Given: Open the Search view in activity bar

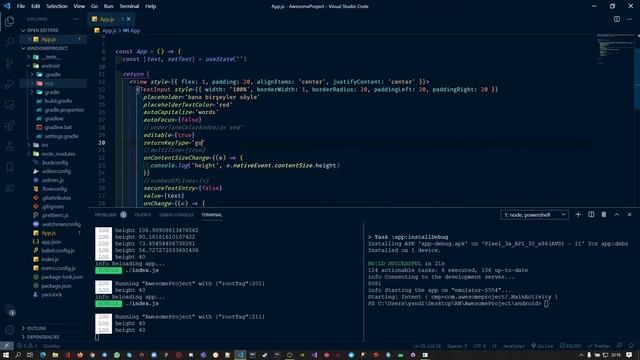Looking at the screenshot, I should click(x=9, y=42).
